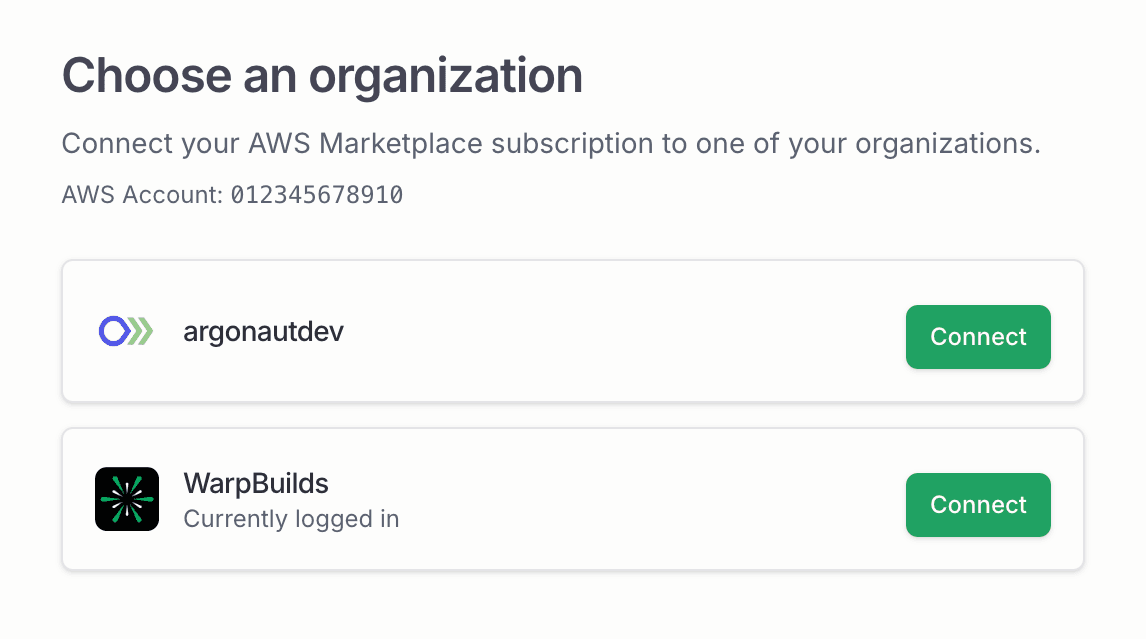Click the green chevrons in argonautdev's logo
The height and width of the screenshot is (639, 1146).
tap(141, 328)
